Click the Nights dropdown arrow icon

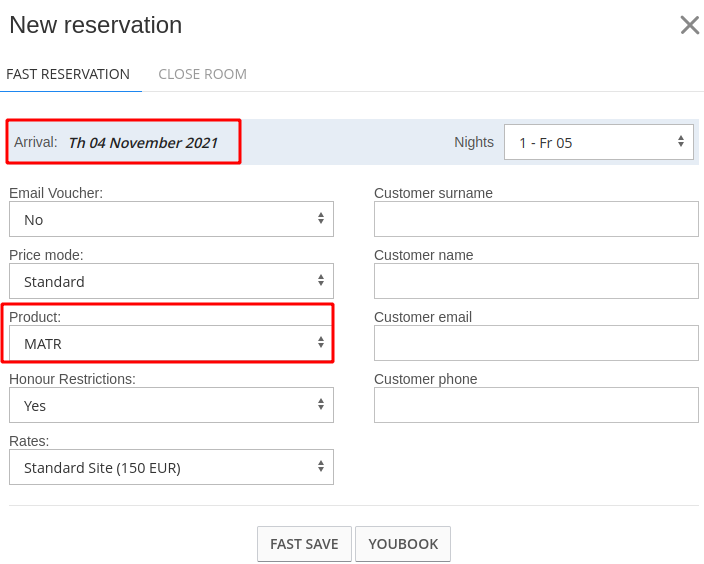681,141
